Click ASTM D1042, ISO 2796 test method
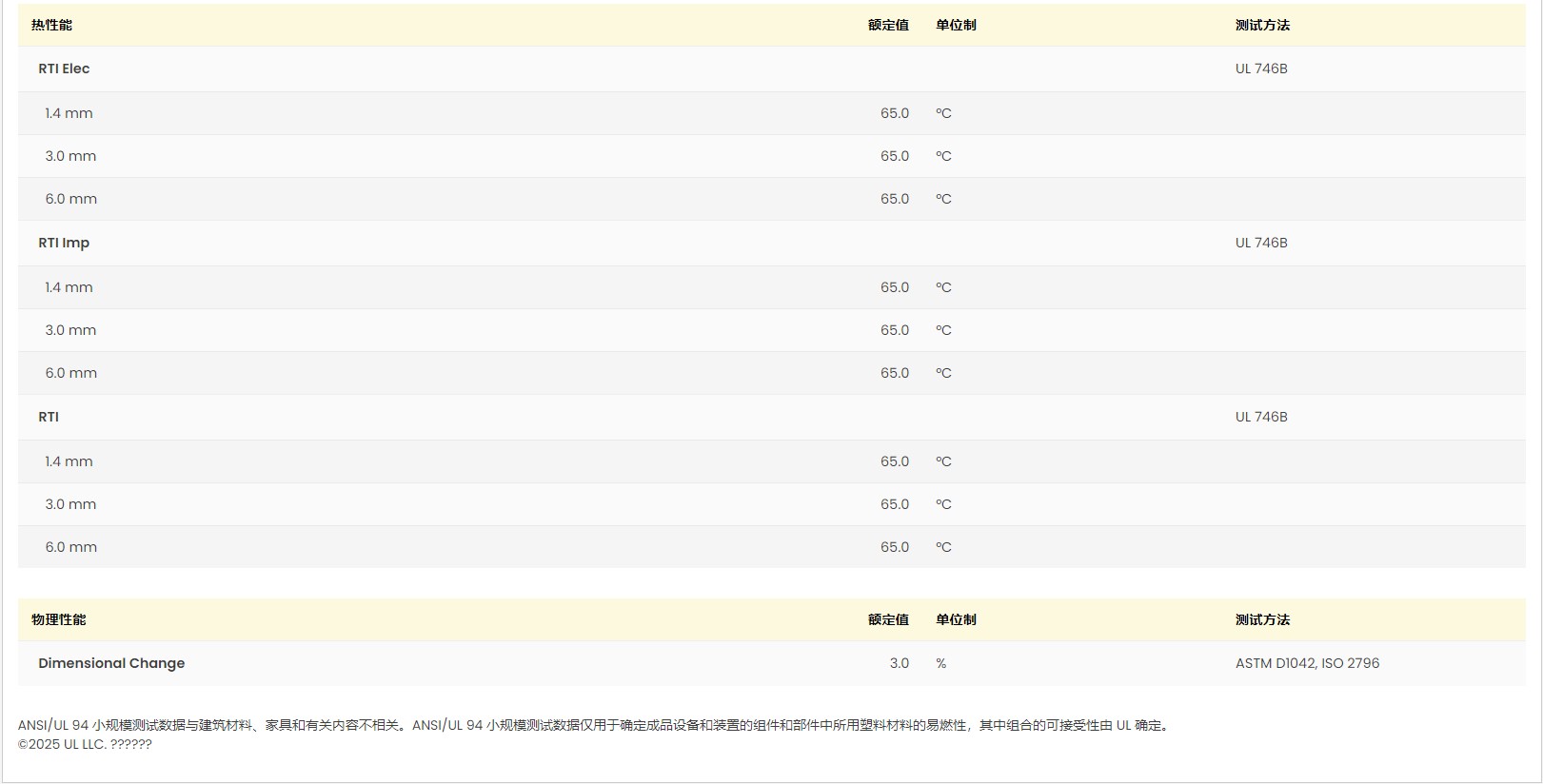1543x784 pixels. (x=1307, y=663)
